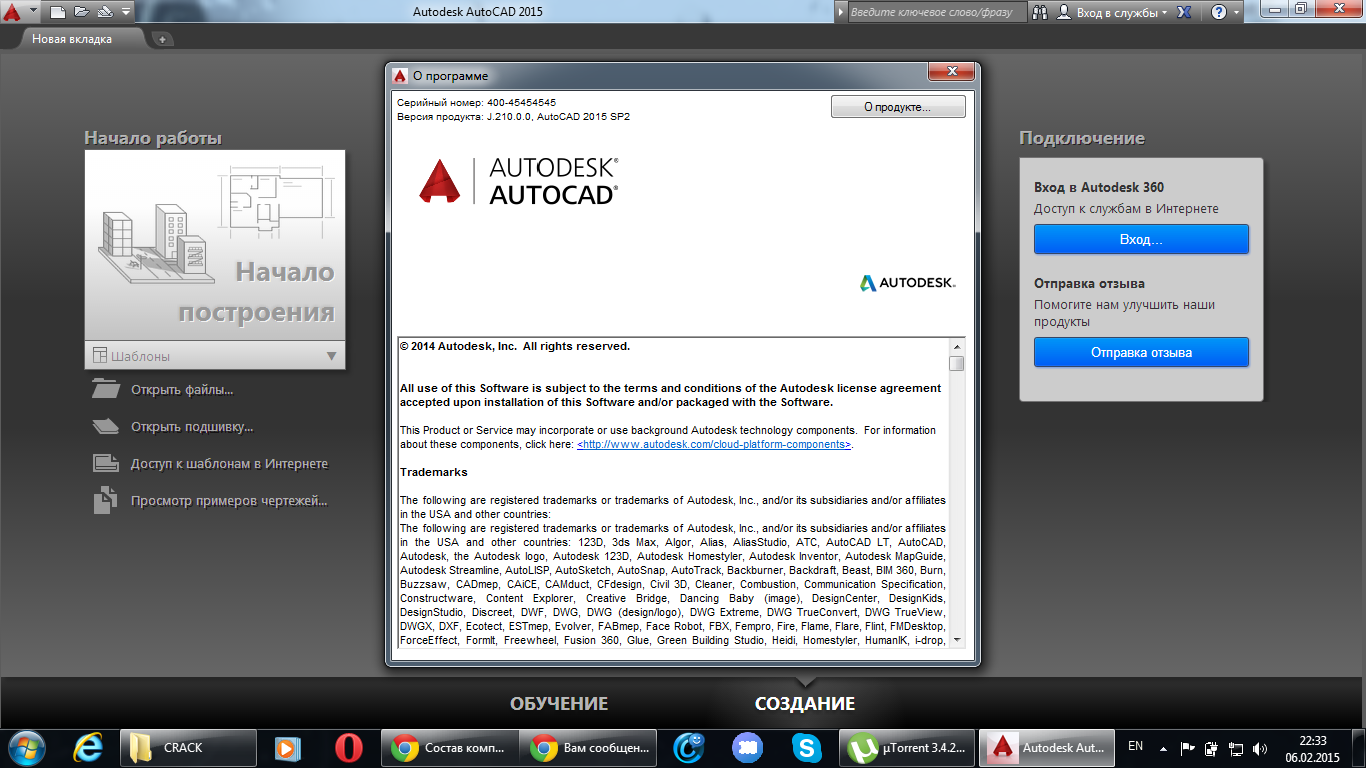This screenshot has height=768, width=1366.
Task: Click Открыть подшивку... link
Action: tap(192, 427)
